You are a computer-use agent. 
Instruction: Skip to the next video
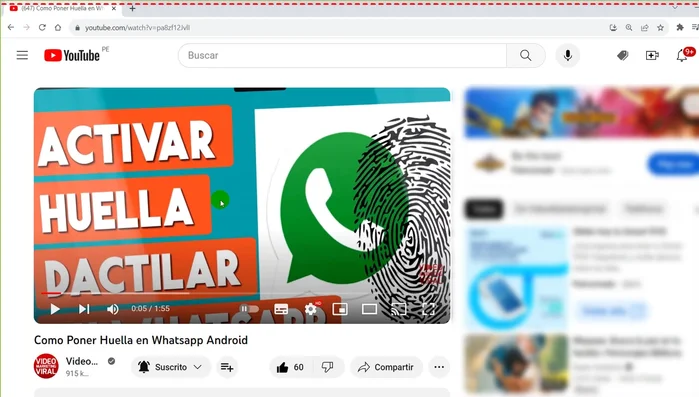pos(84,309)
